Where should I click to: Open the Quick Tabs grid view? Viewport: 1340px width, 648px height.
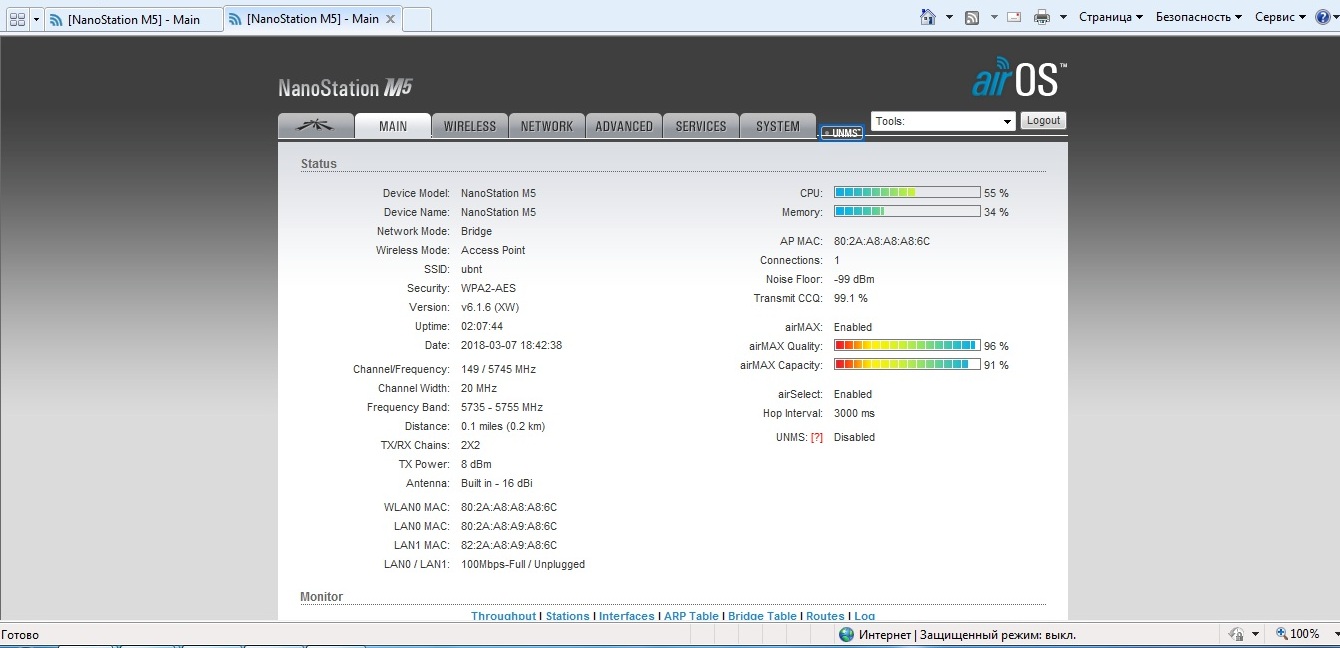17,19
